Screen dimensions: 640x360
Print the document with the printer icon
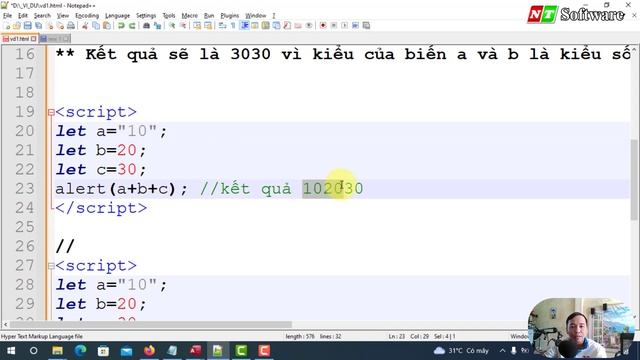pos(71,26)
